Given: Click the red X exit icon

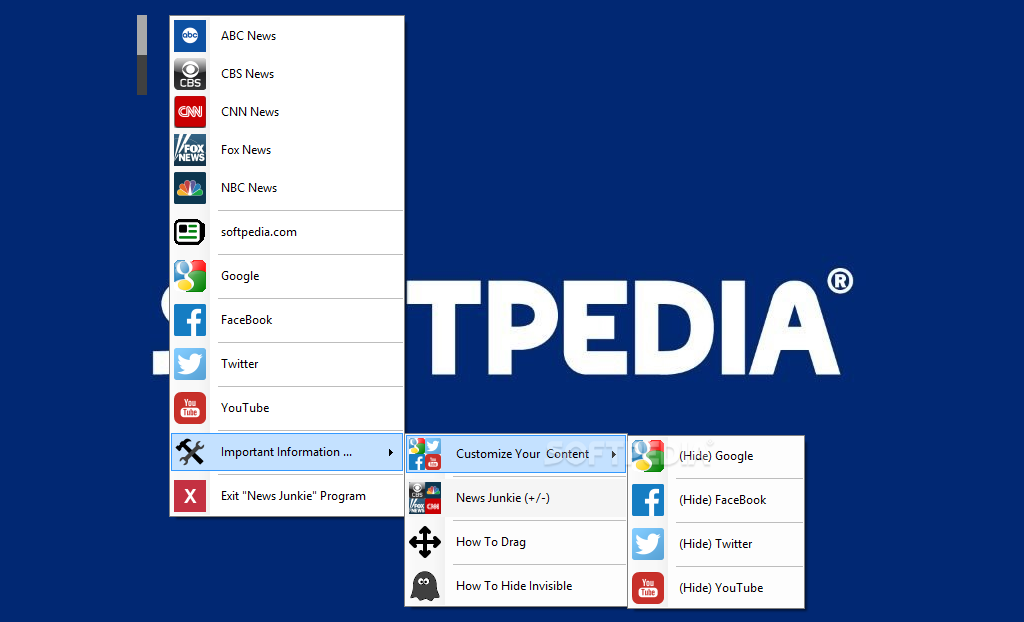Looking at the screenshot, I should (x=190, y=496).
